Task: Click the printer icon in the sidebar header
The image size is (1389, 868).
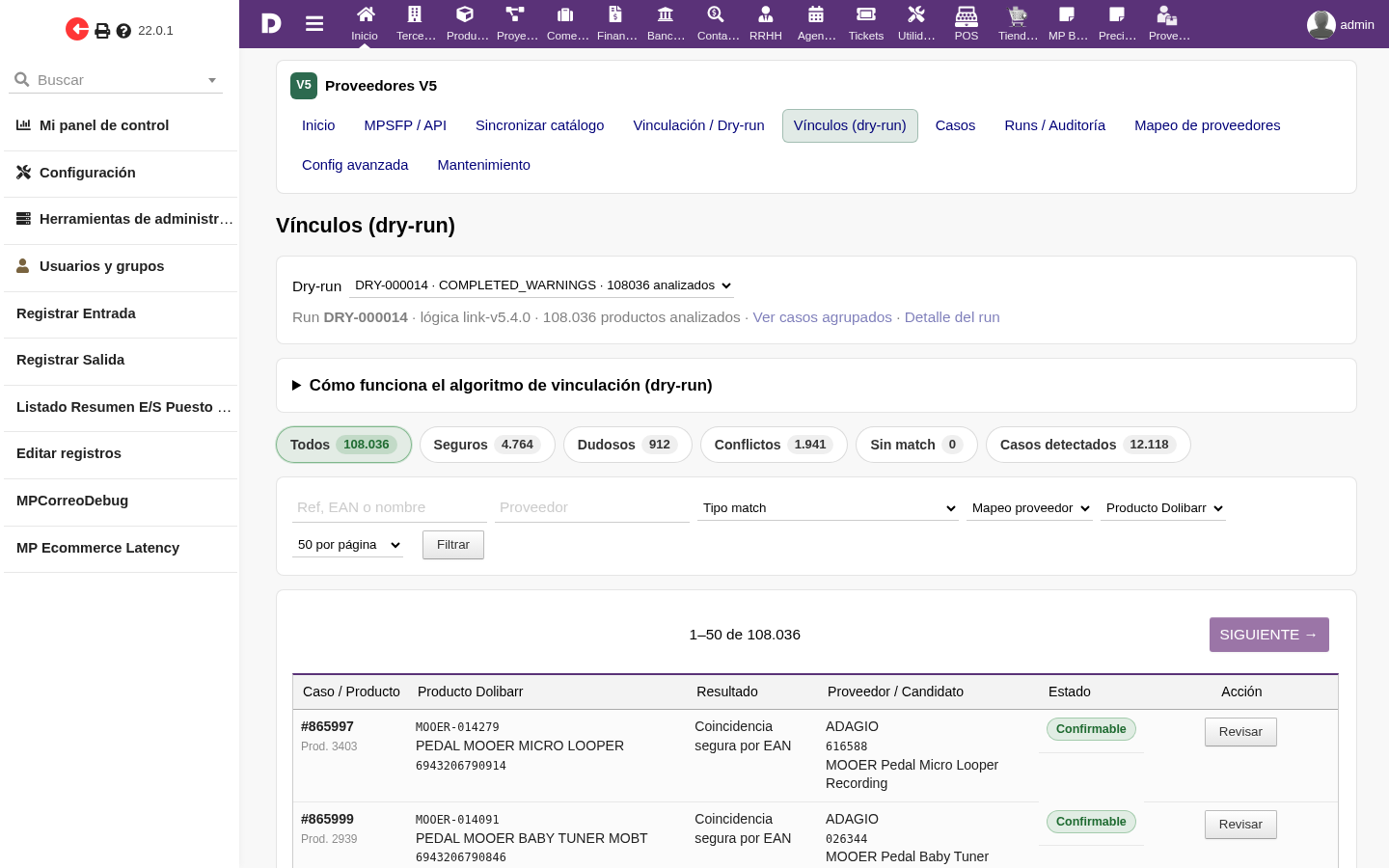Action: (x=102, y=31)
